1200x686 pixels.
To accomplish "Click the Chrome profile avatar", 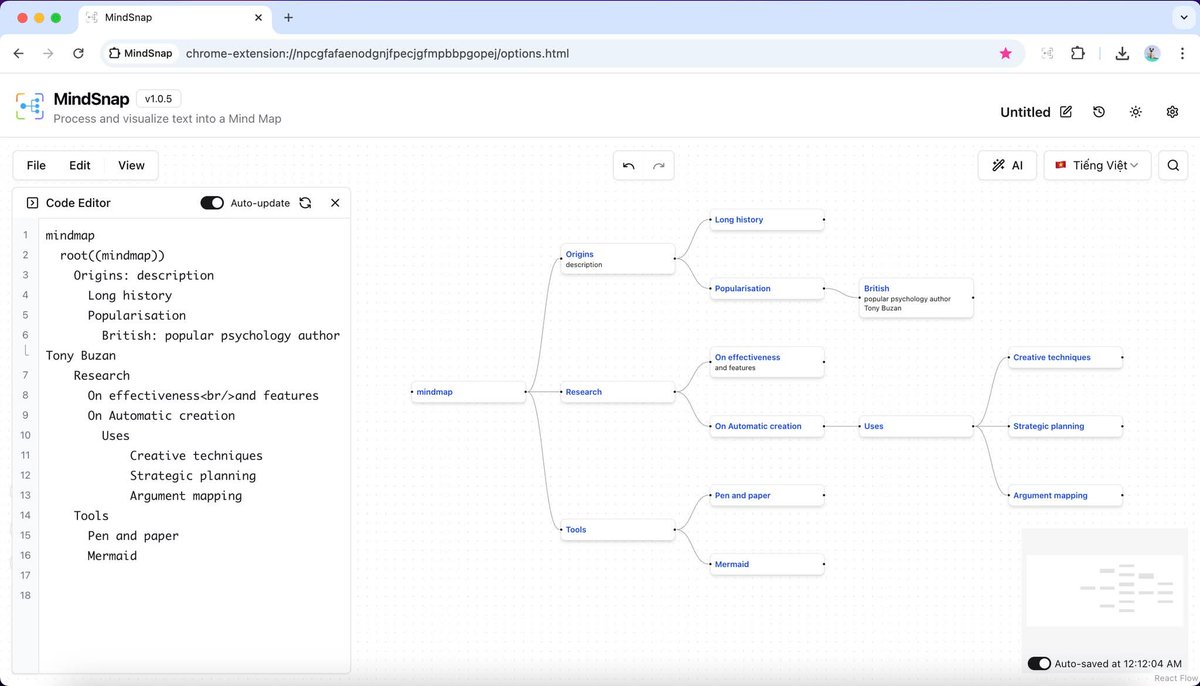I will click(1152, 53).
